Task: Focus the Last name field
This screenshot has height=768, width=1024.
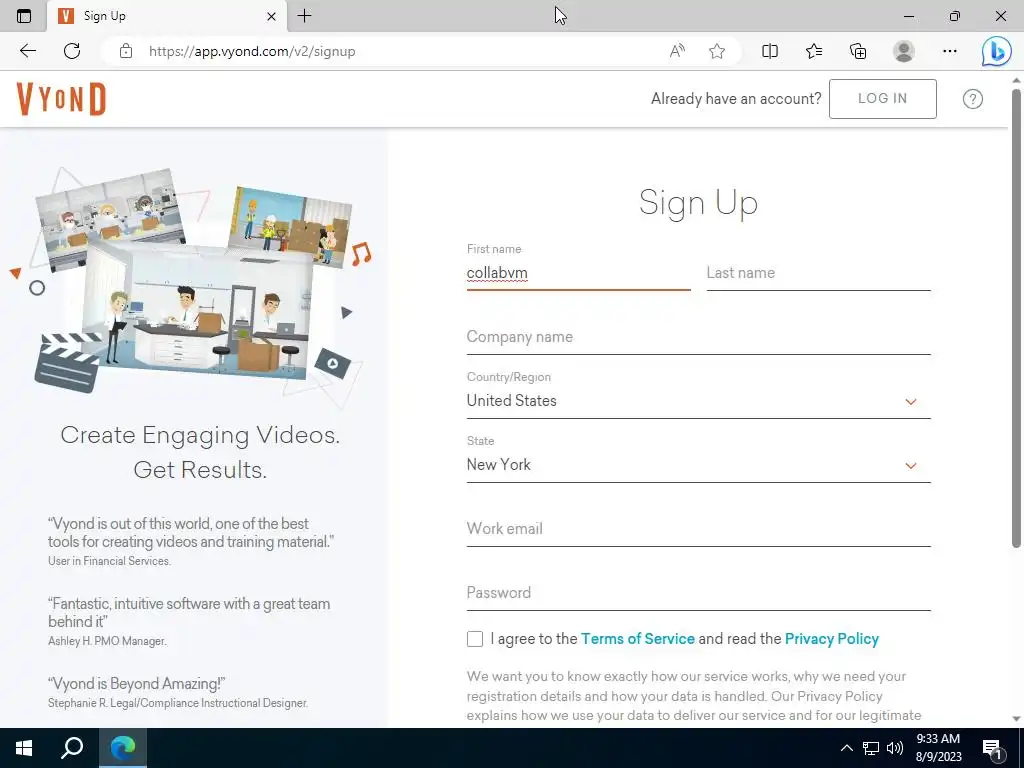Action: (818, 273)
